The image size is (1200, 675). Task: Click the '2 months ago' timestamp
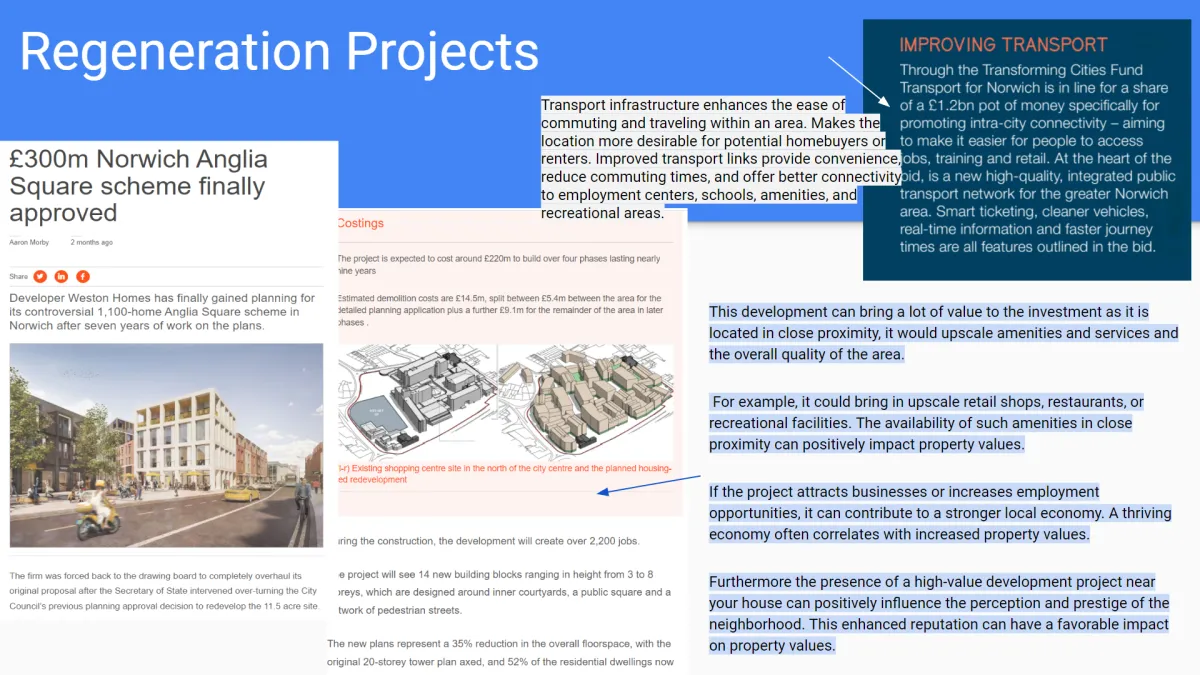pos(91,243)
